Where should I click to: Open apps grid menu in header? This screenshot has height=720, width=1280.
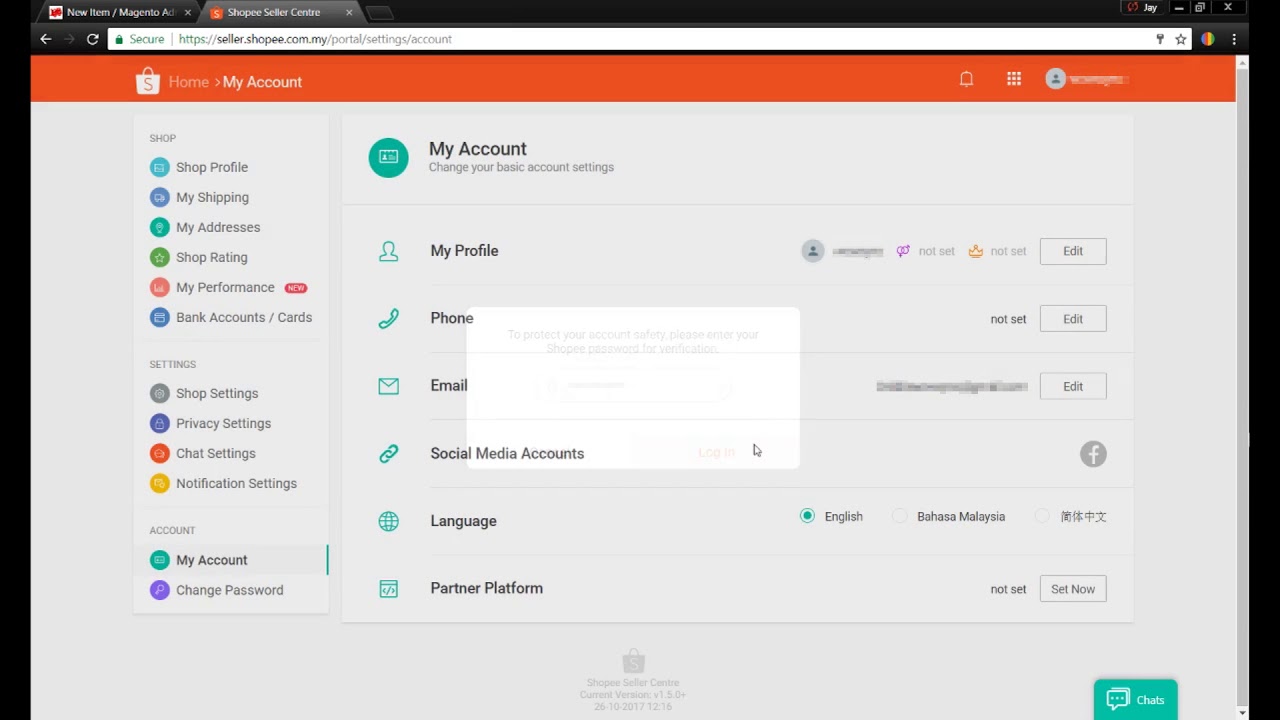pyautogui.click(x=1014, y=79)
